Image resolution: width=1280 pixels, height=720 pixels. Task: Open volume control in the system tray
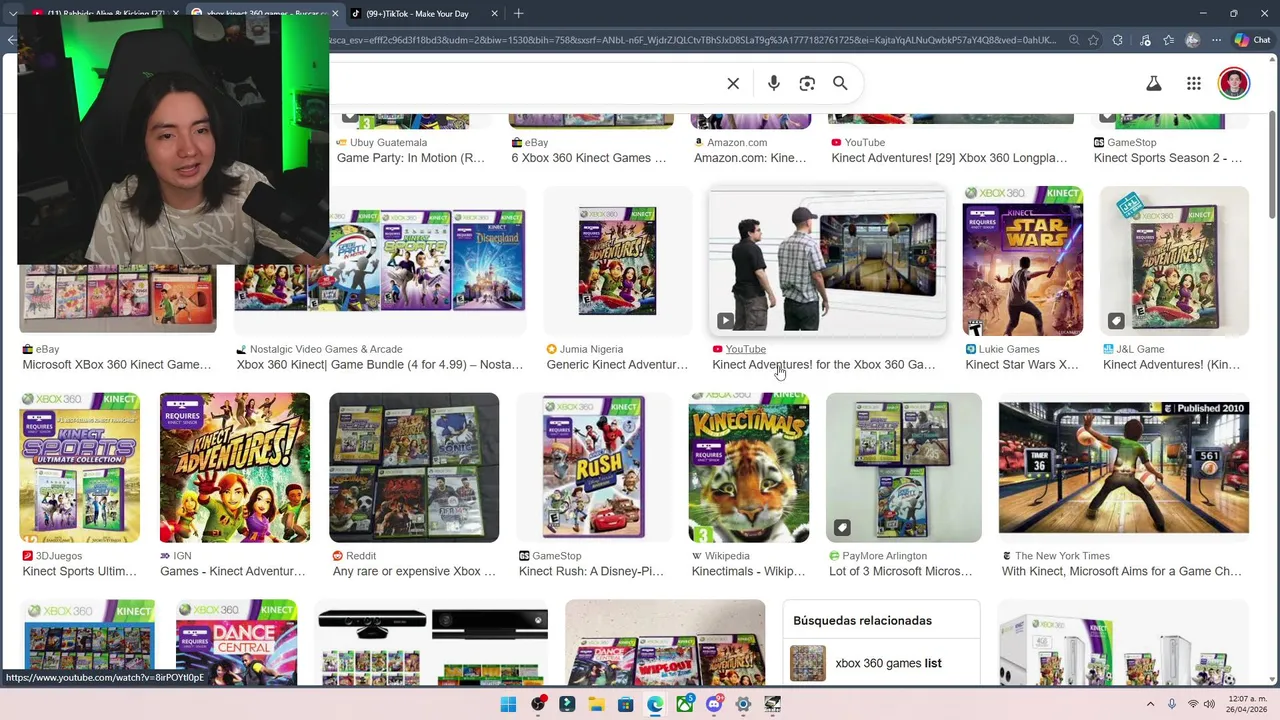(1209, 704)
